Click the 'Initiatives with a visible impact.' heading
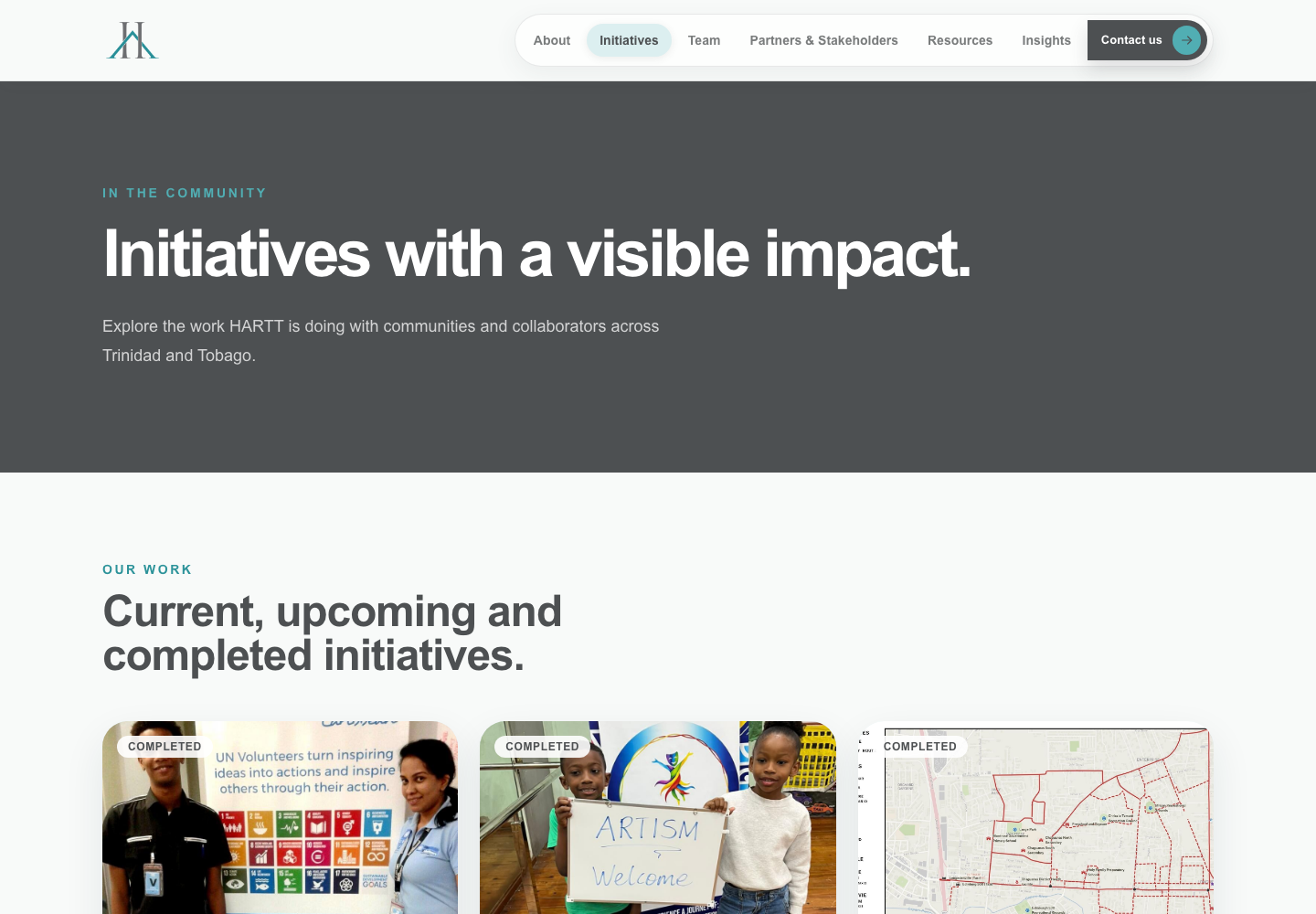The image size is (1316, 914). 536,253
